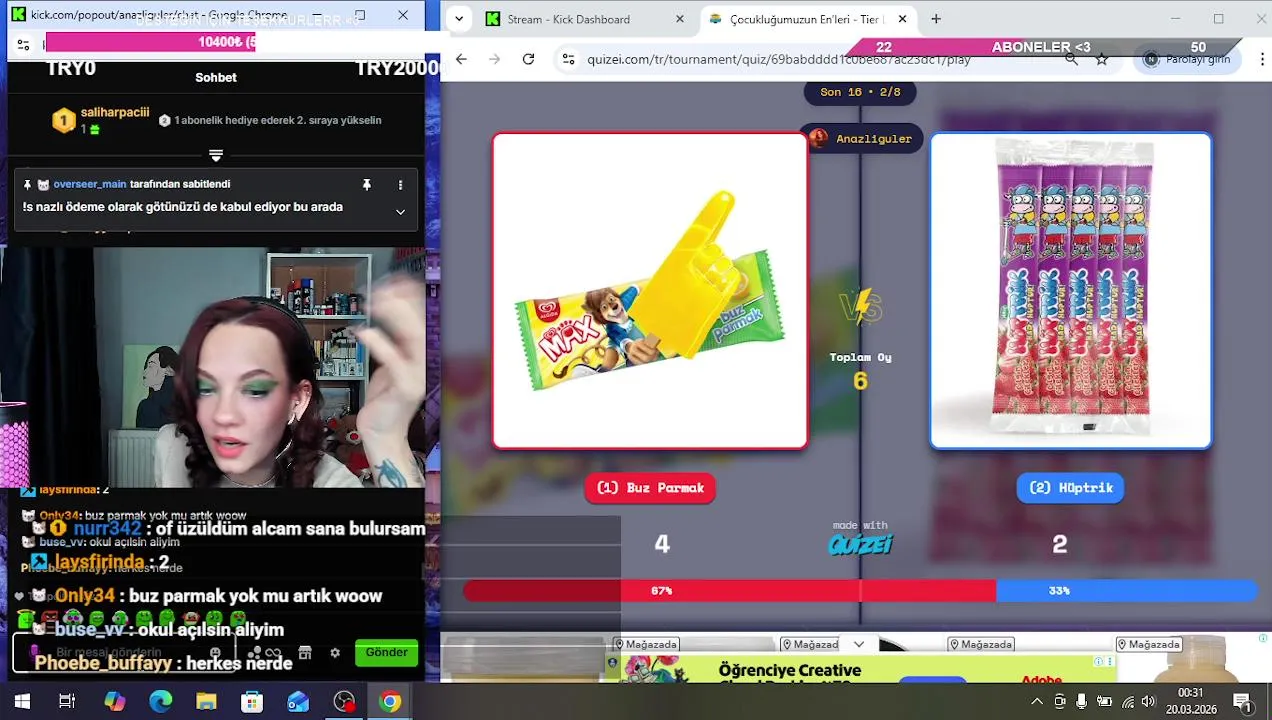Switch to OBS Studio on the taskbar
The width and height of the screenshot is (1272, 720).
pos(344,702)
